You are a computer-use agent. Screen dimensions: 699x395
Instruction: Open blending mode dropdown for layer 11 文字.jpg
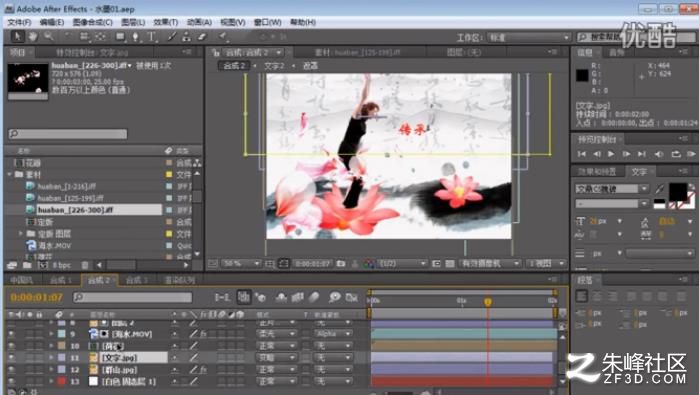coord(276,358)
